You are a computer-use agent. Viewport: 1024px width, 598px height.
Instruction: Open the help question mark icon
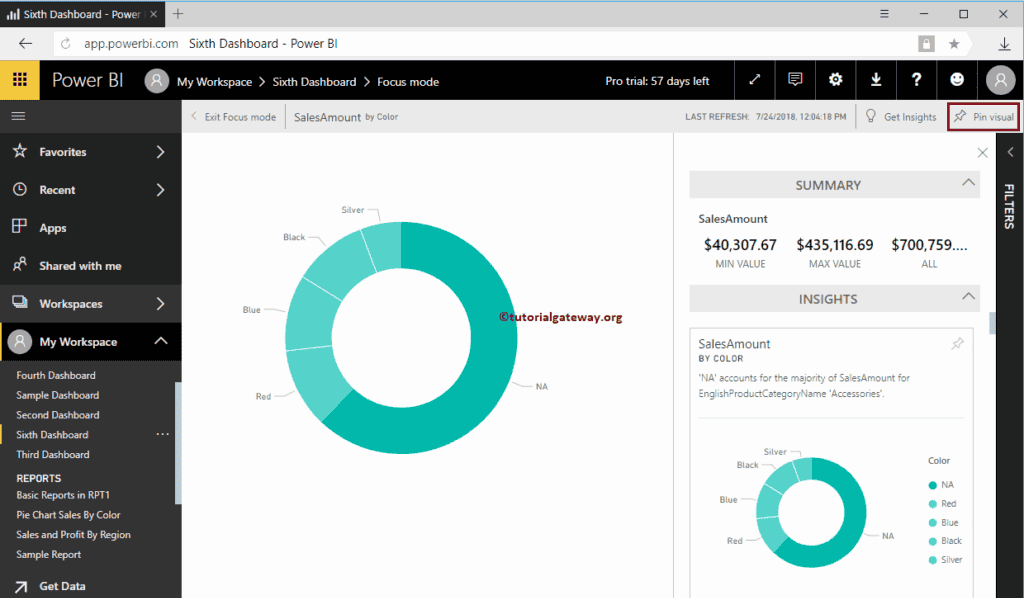(x=916, y=81)
